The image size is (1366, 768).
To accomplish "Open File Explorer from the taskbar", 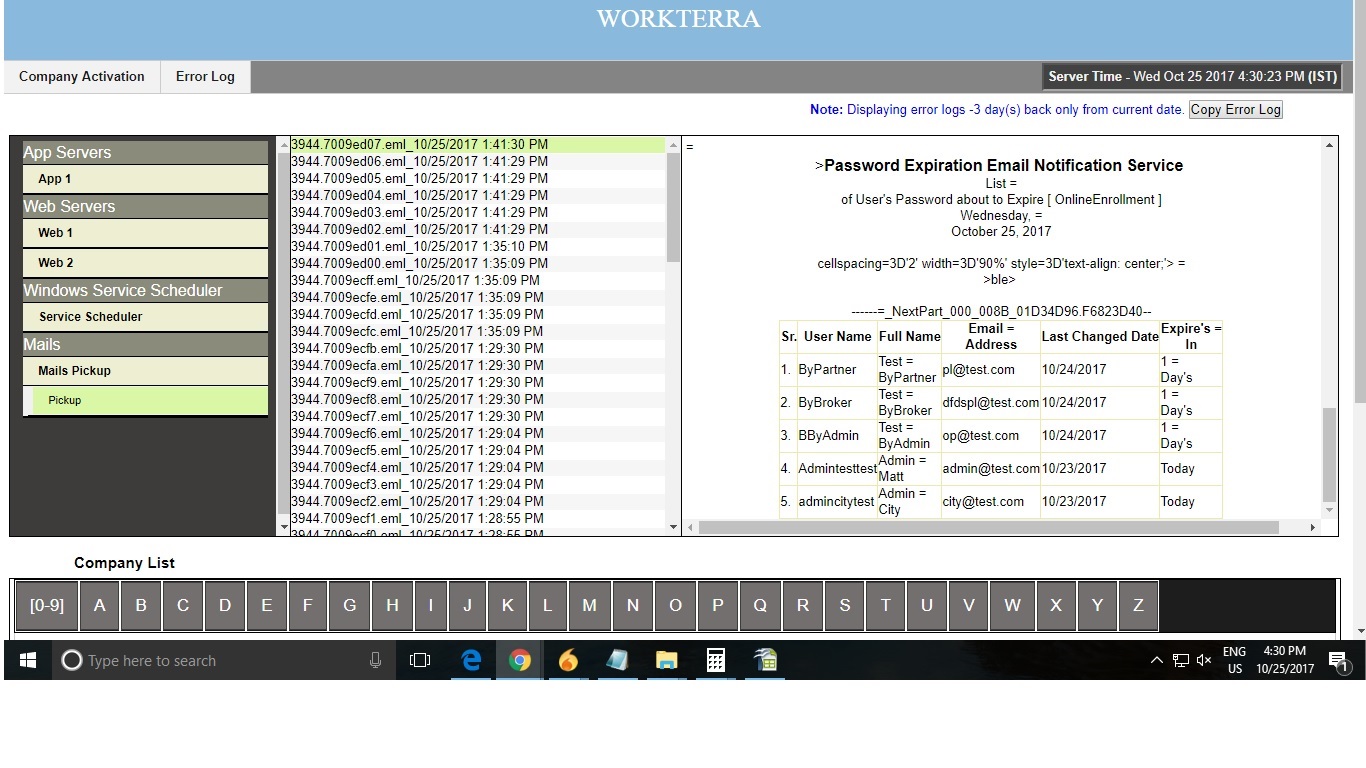I will [x=665, y=660].
